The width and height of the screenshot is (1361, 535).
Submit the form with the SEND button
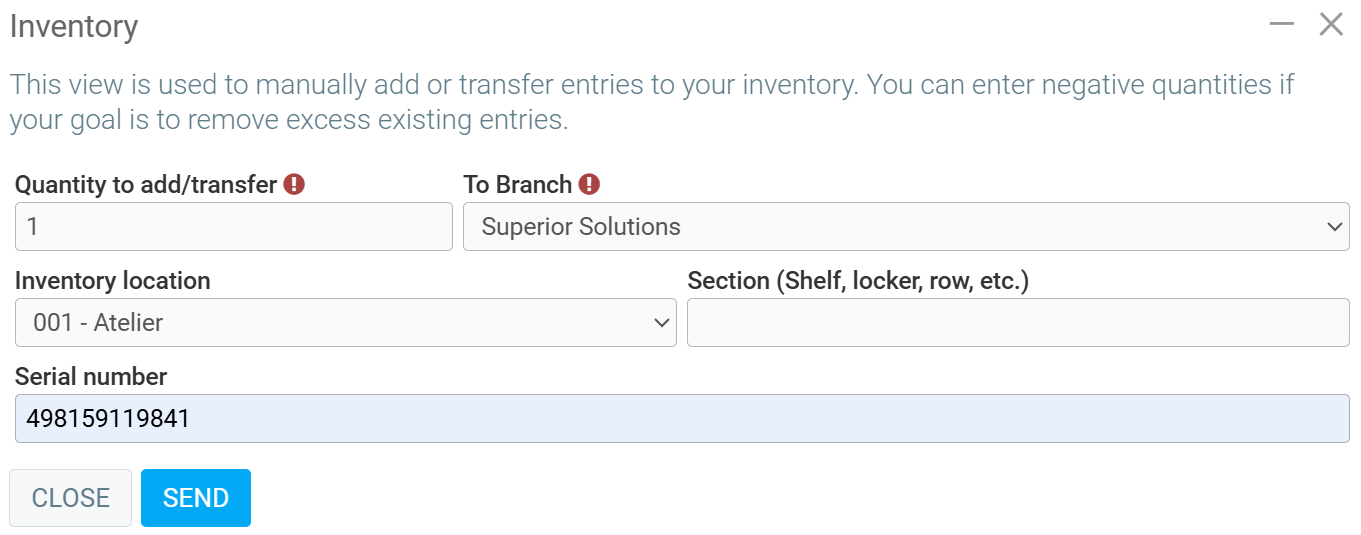point(196,498)
